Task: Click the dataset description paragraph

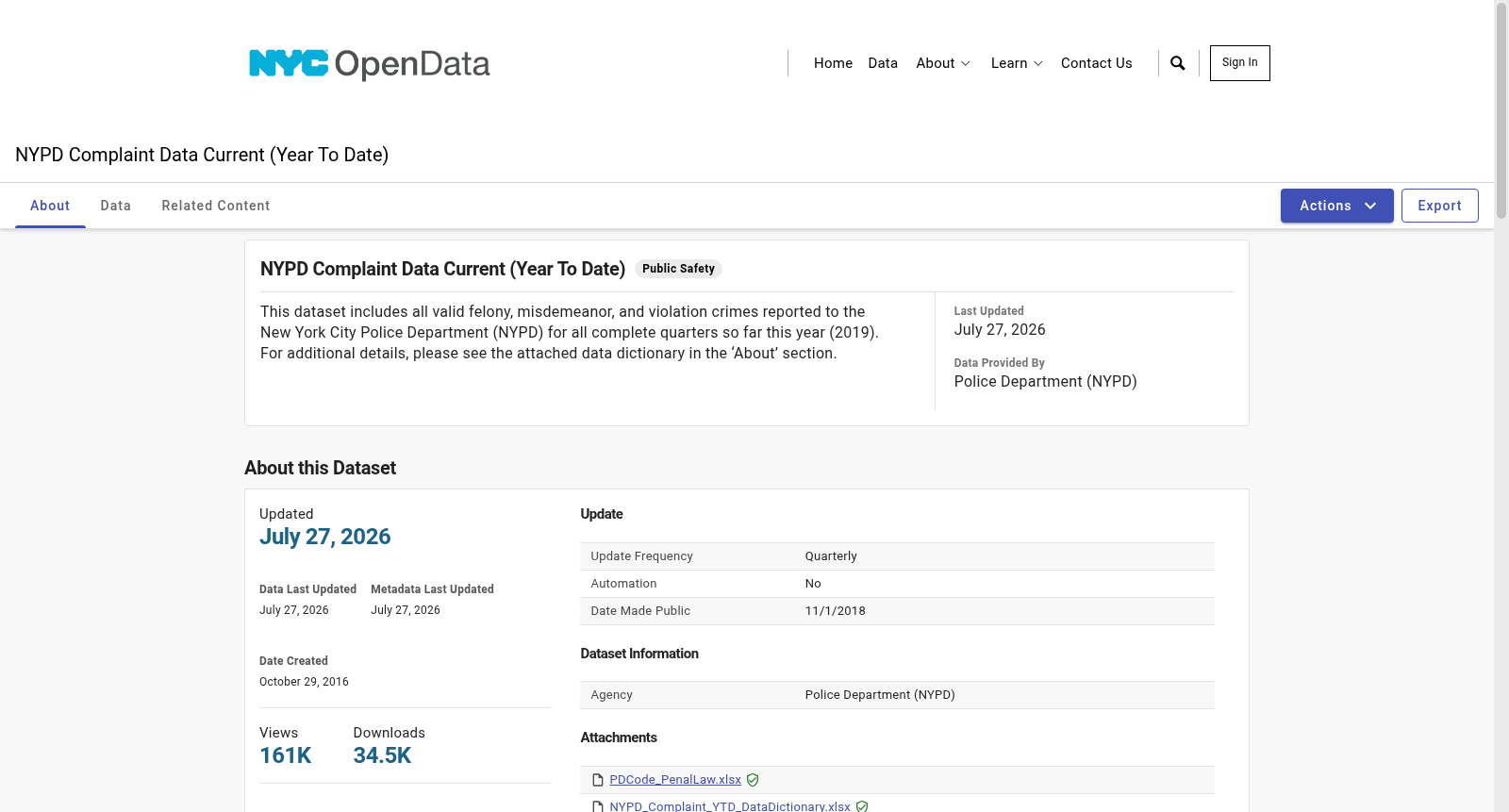Action: [x=570, y=333]
